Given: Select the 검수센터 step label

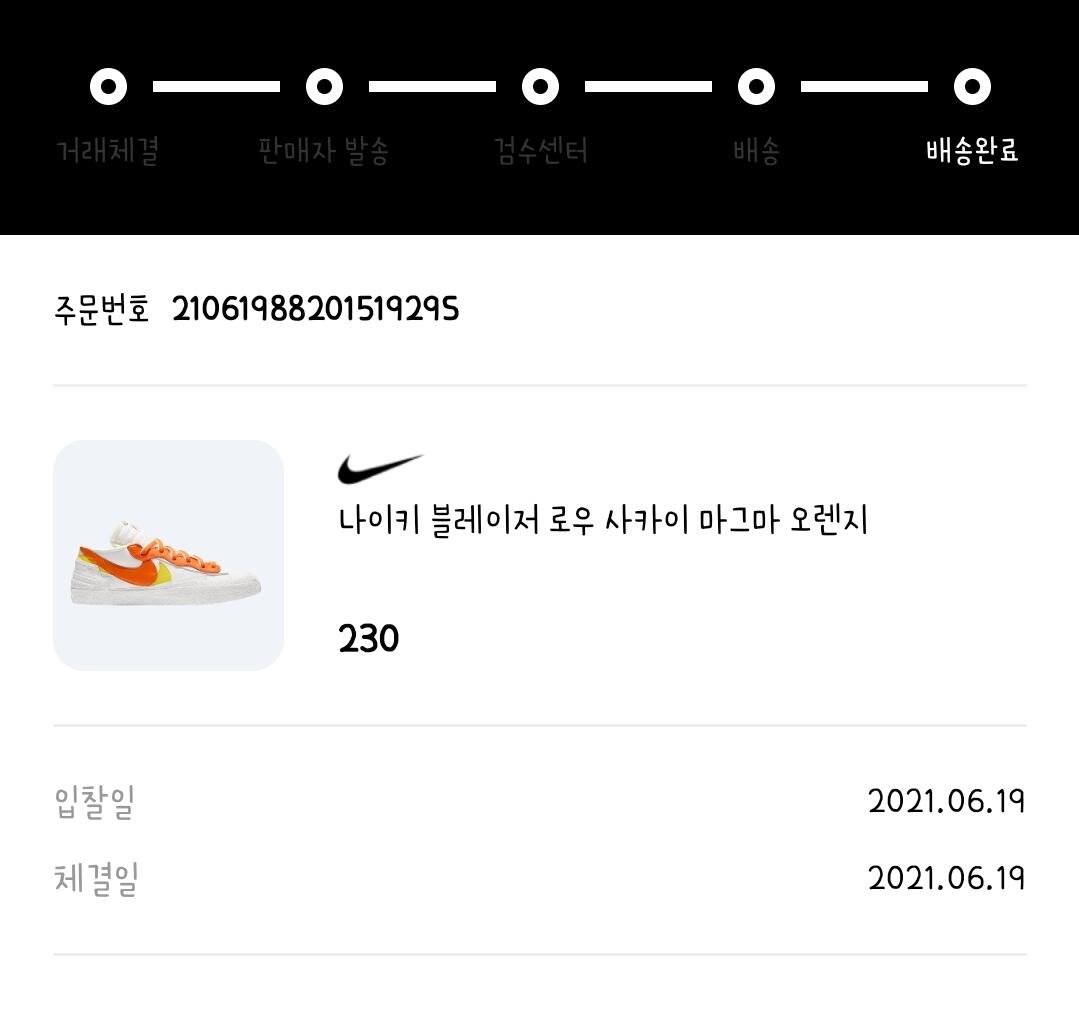Looking at the screenshot, I should point(541,150).
